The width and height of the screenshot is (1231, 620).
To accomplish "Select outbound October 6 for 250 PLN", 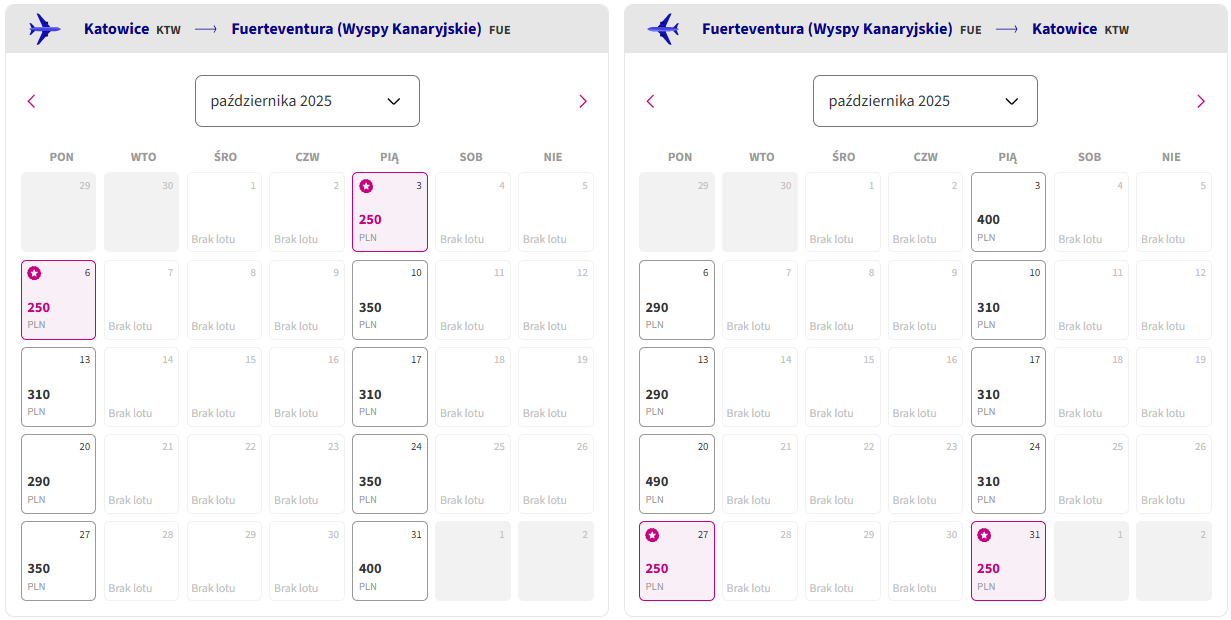I will tap(58, 300).
